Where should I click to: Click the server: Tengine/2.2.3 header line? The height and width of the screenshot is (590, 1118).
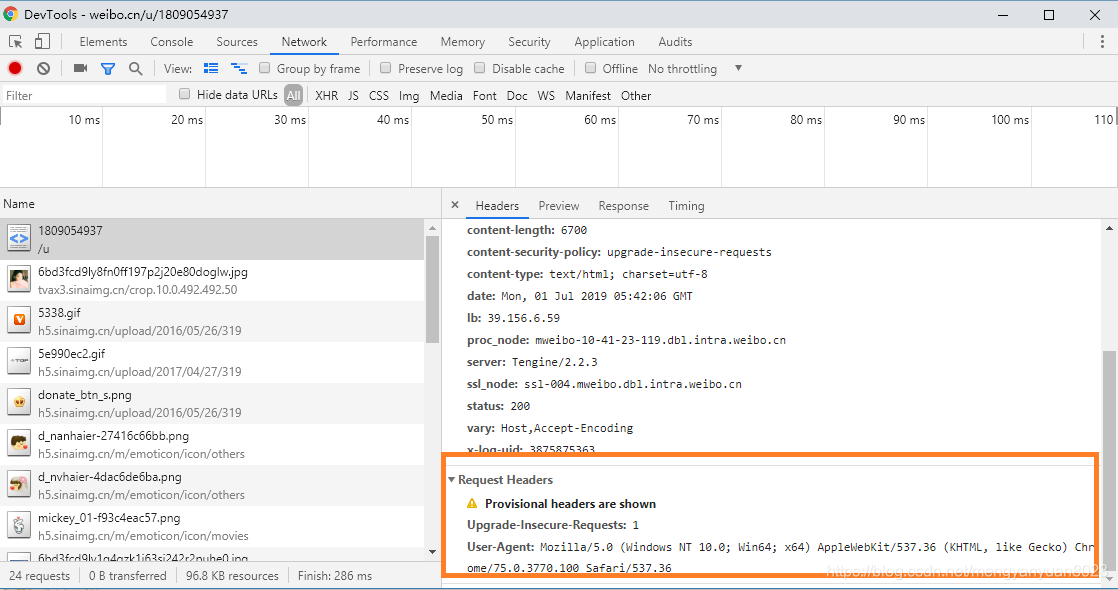click(532, 362)
